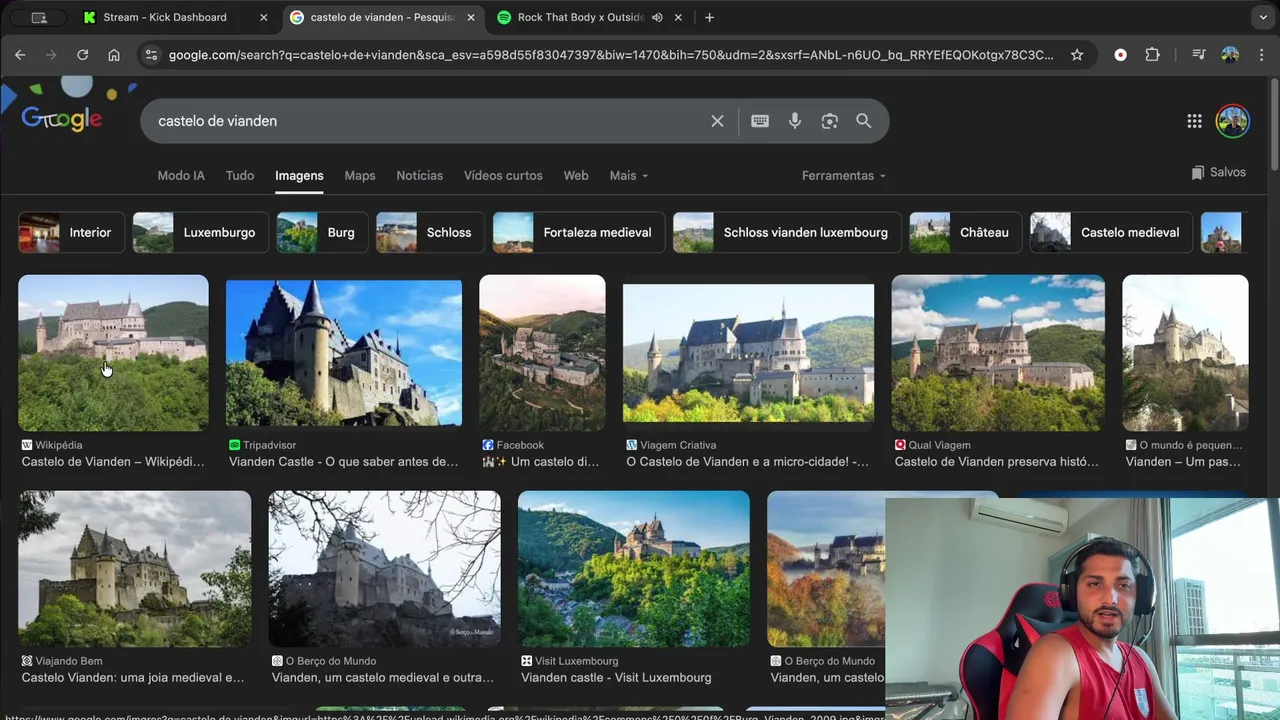The image size is (1280, 720).
Task: Open the browser home page icon
Action: coord(114,55)
